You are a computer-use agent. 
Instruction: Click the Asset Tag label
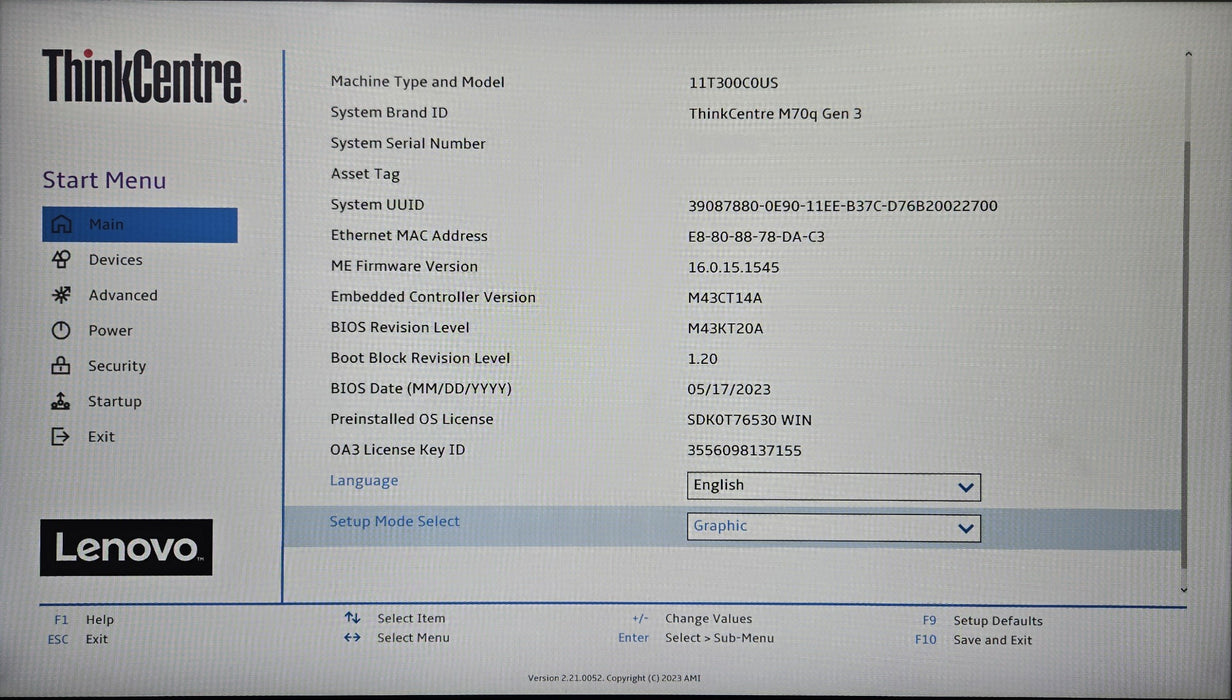click(365, 174)
